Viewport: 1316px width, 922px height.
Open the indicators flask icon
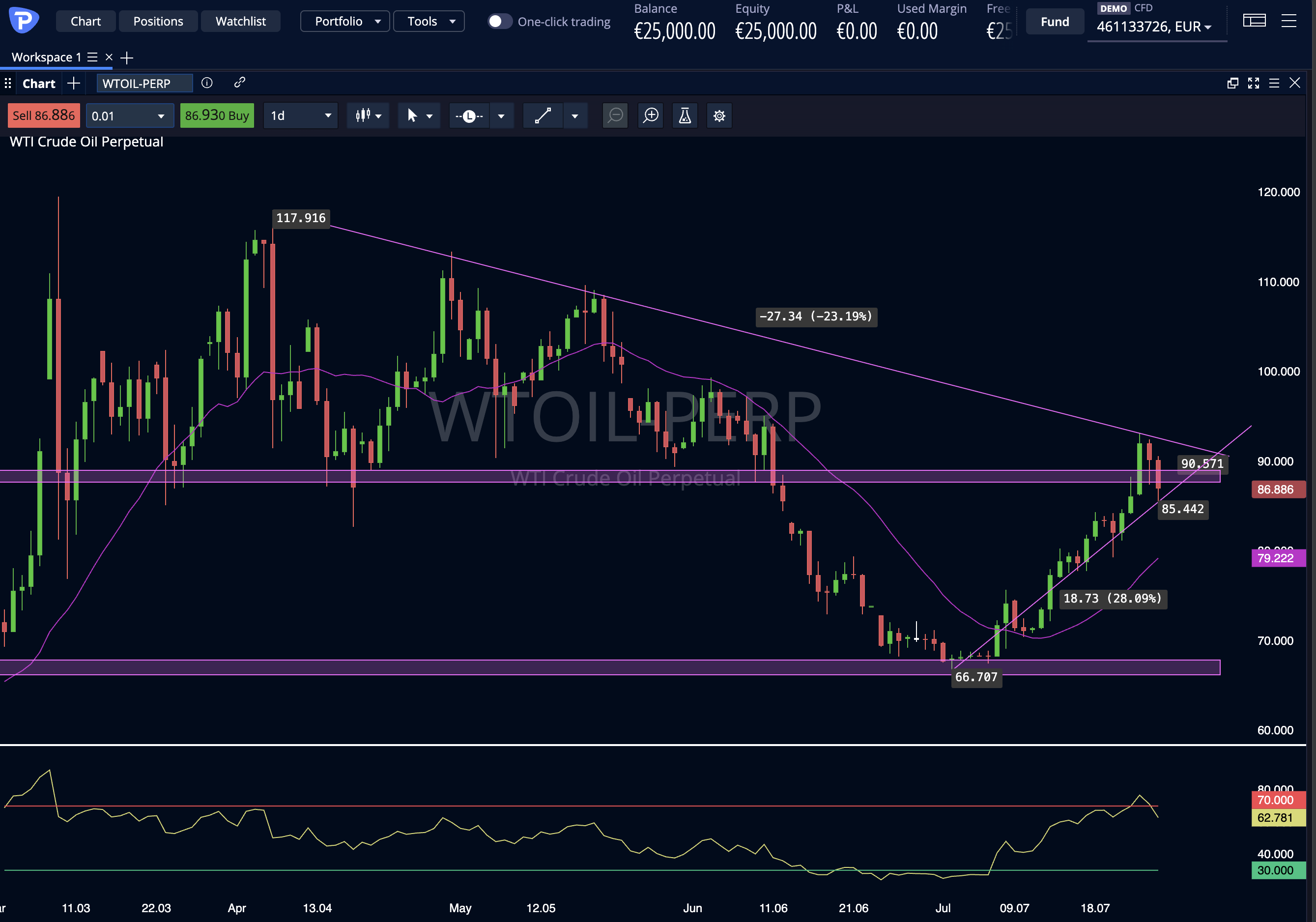click(x=685, y=116)
